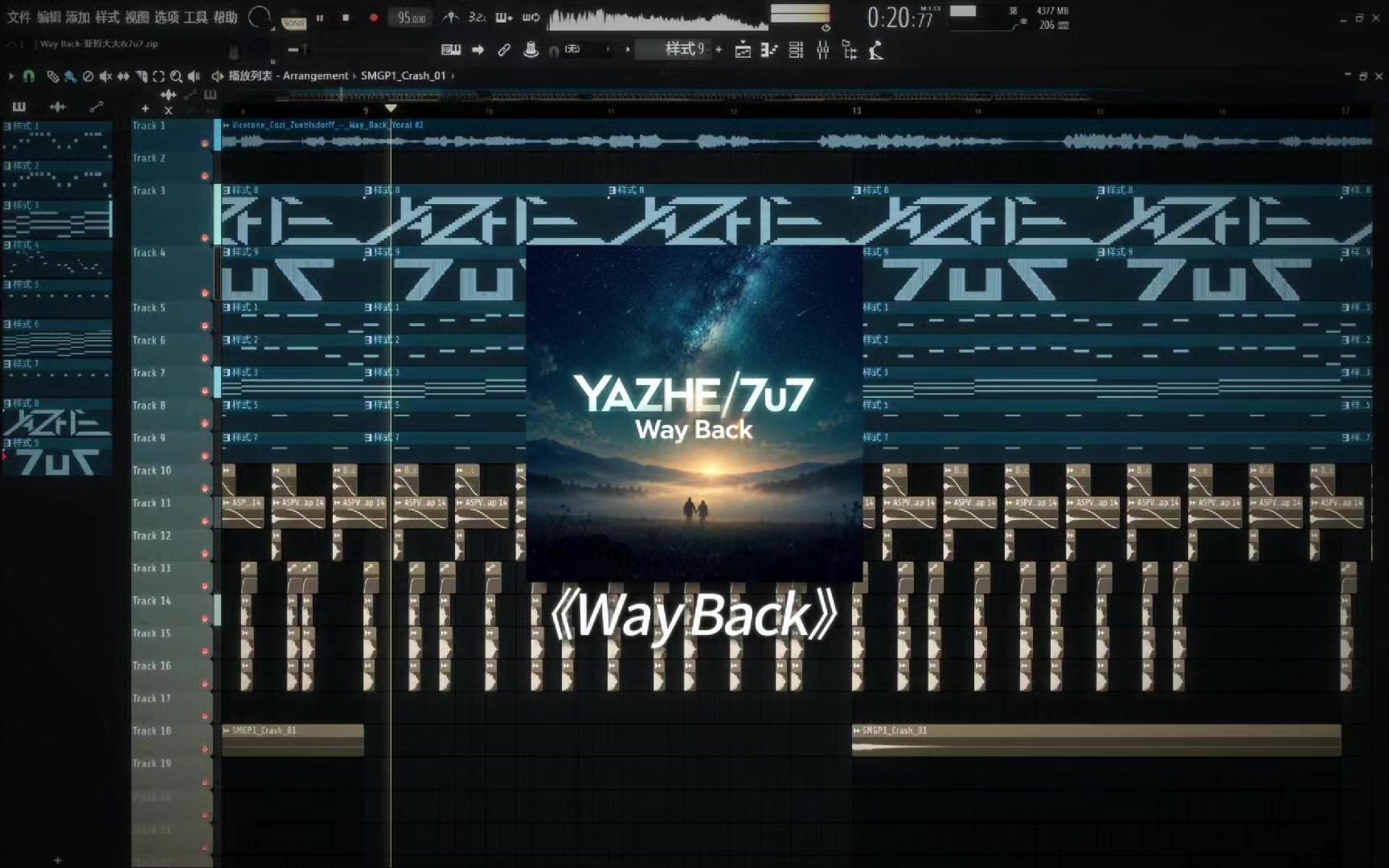Click the typing keyboard piano icon

451,50
